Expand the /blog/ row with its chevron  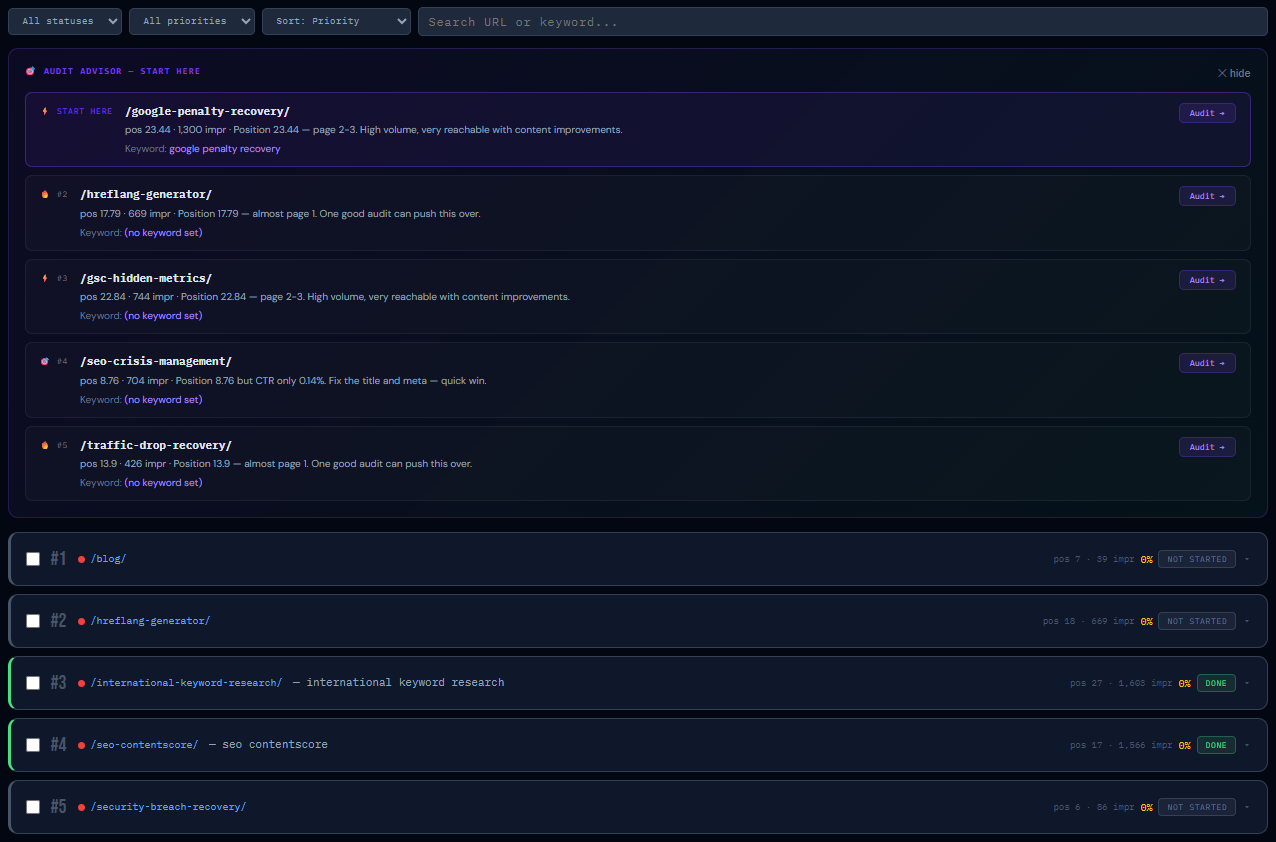1247,559
